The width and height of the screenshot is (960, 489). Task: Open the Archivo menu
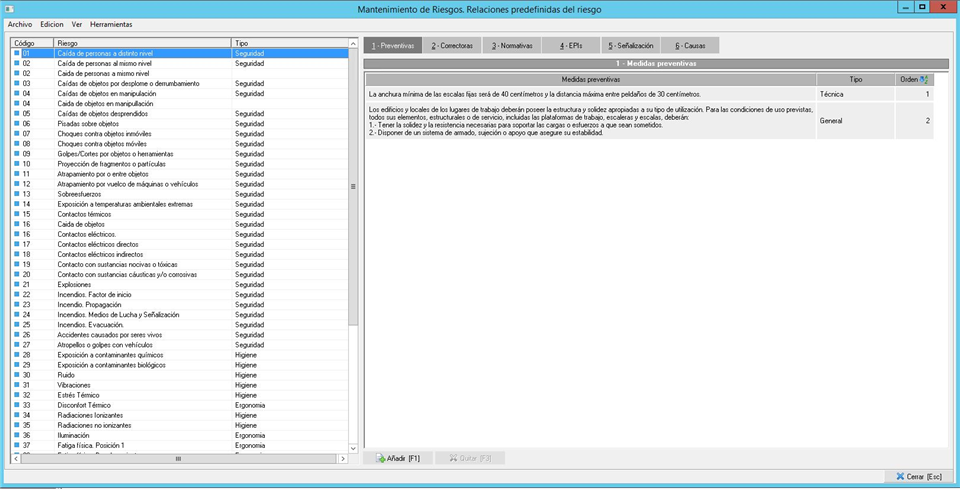tap(20, 24)
